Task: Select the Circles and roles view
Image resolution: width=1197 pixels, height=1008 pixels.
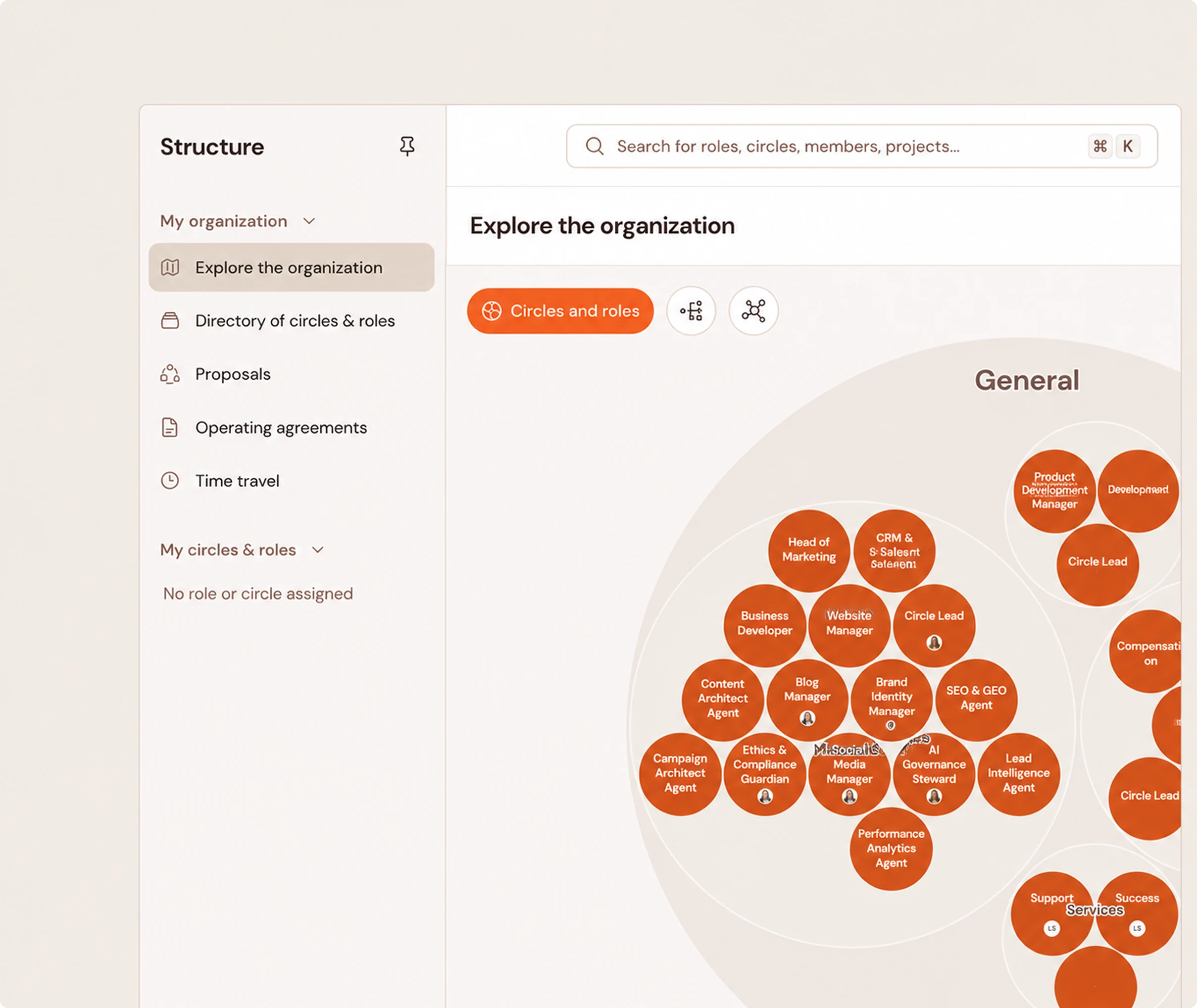Action: (560, 311)
